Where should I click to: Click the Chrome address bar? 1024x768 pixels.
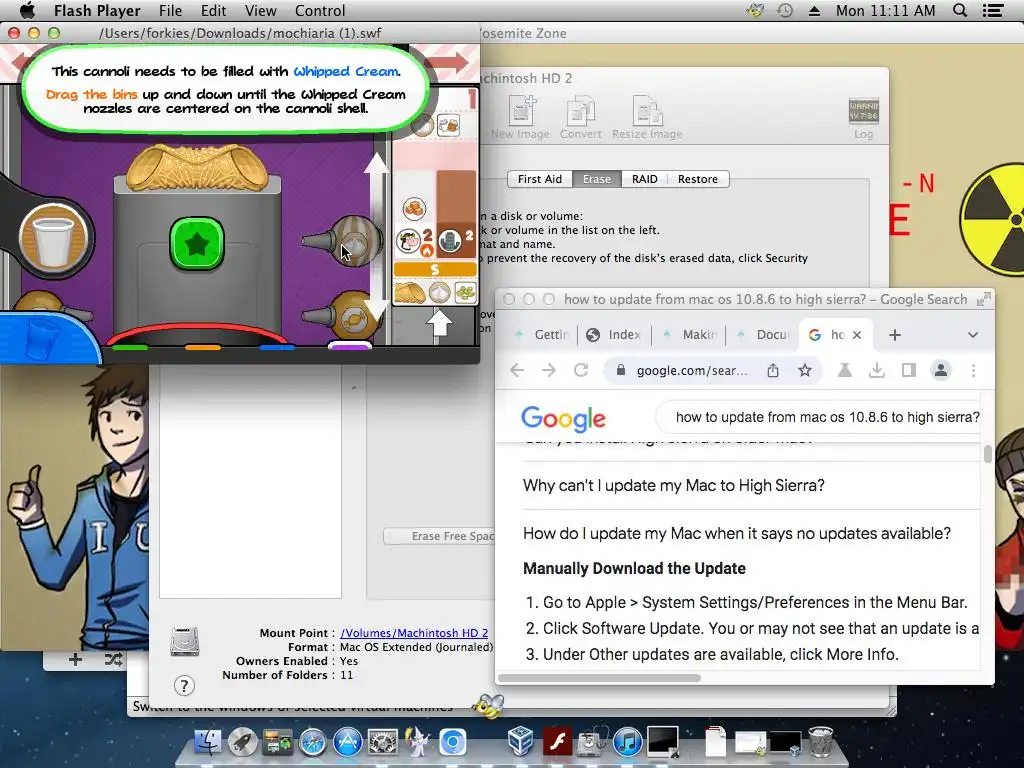[691, 370]
